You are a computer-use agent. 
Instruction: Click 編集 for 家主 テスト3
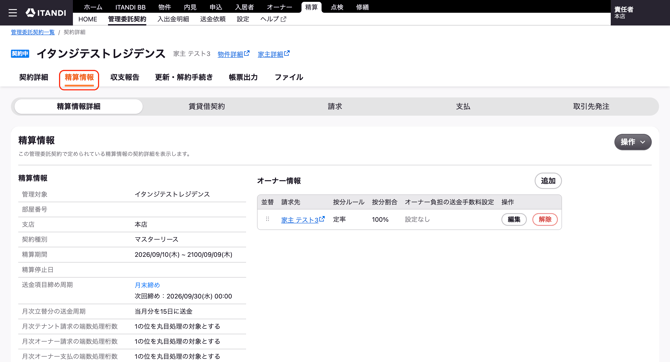pos(514,219)
